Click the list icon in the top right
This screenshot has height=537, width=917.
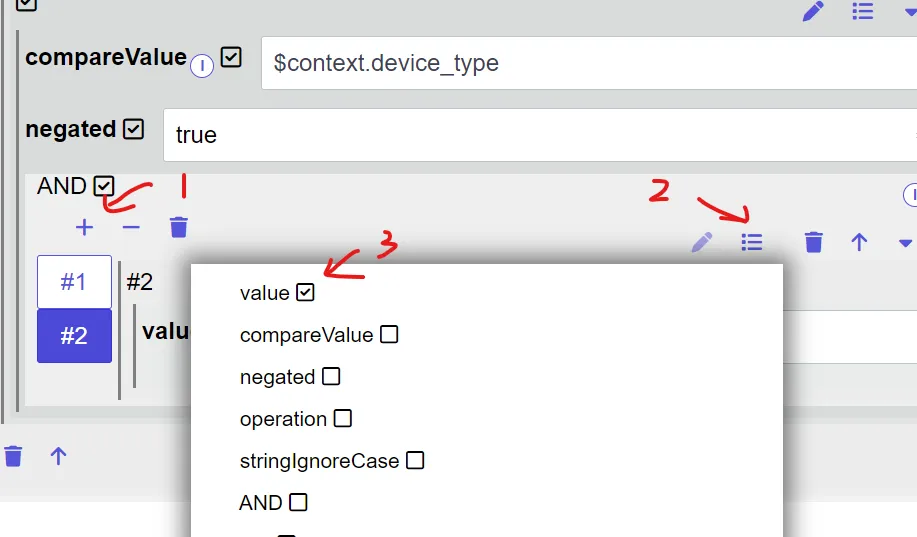coord(863,11)
